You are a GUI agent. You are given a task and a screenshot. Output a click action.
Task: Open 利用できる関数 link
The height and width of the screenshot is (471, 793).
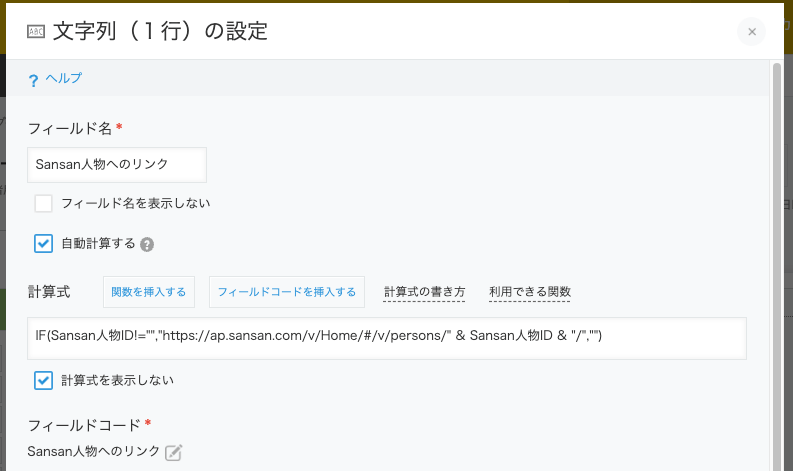point(530,292)
